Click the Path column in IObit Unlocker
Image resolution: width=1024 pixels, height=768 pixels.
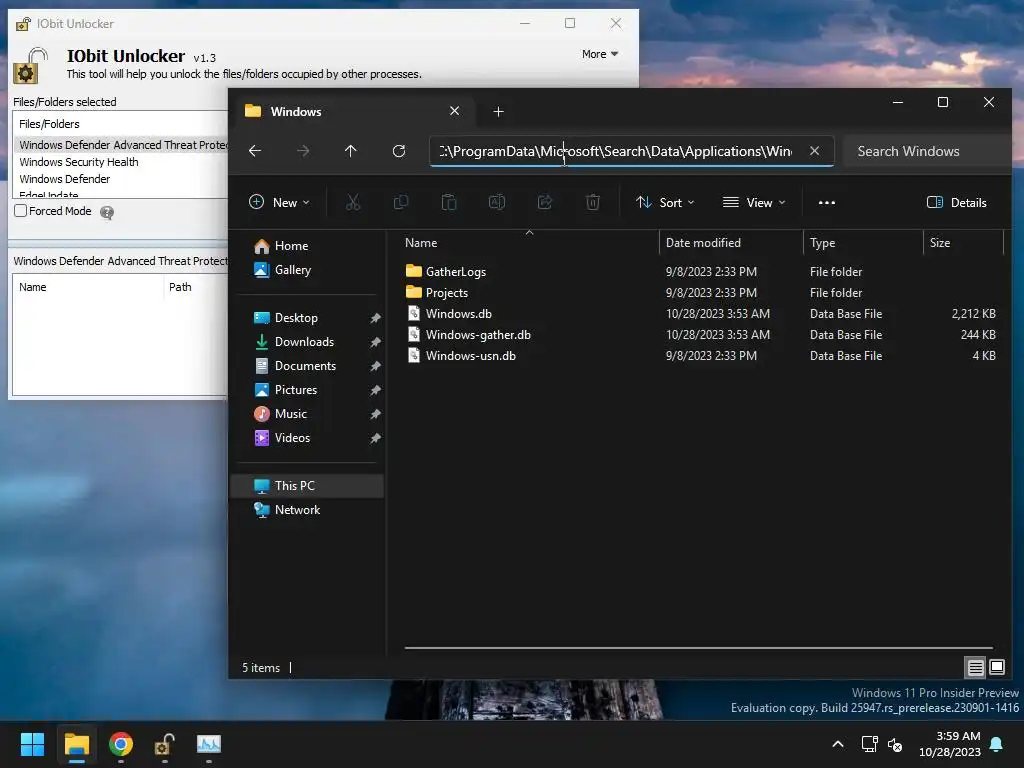180,287
